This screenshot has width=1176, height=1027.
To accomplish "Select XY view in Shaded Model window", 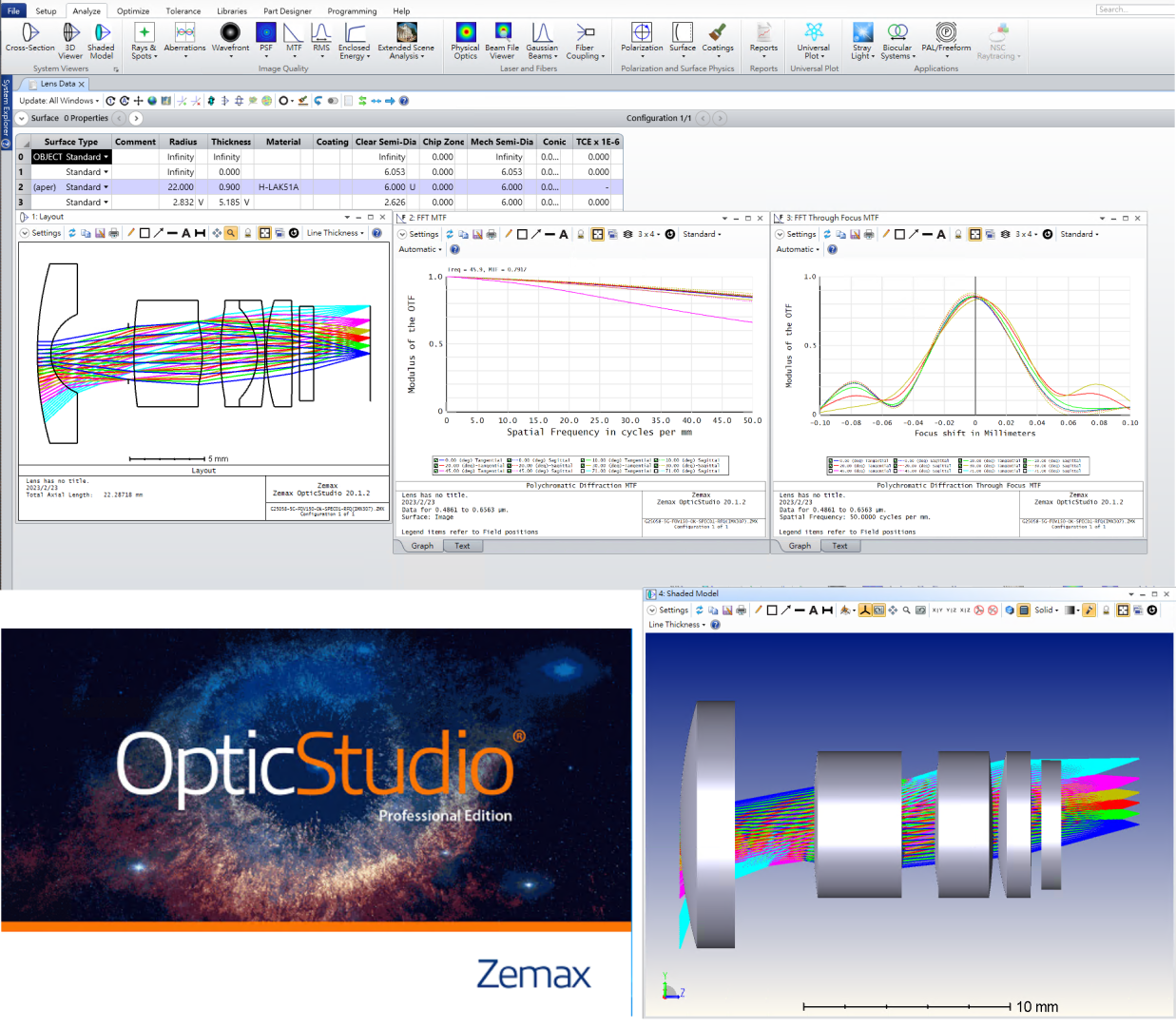I will pyautogui.click(x=937, y=610).
